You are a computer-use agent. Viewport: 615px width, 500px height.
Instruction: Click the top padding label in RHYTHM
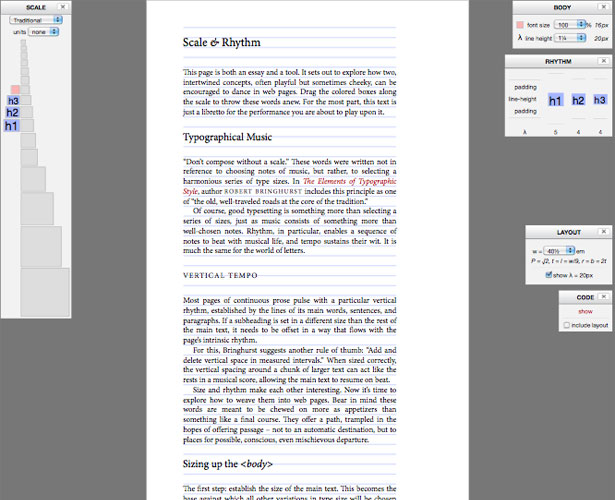pos(525,87)
